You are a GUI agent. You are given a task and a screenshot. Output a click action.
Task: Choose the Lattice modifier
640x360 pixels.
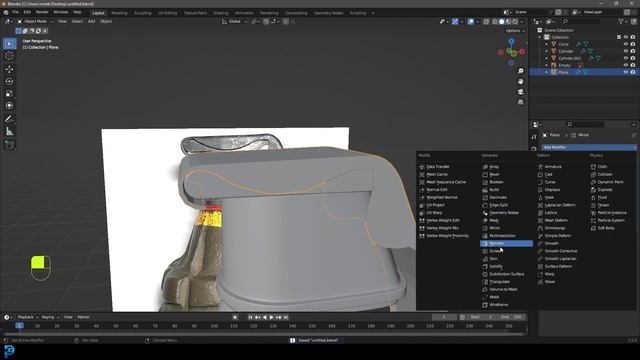click(x=550, y=213)
